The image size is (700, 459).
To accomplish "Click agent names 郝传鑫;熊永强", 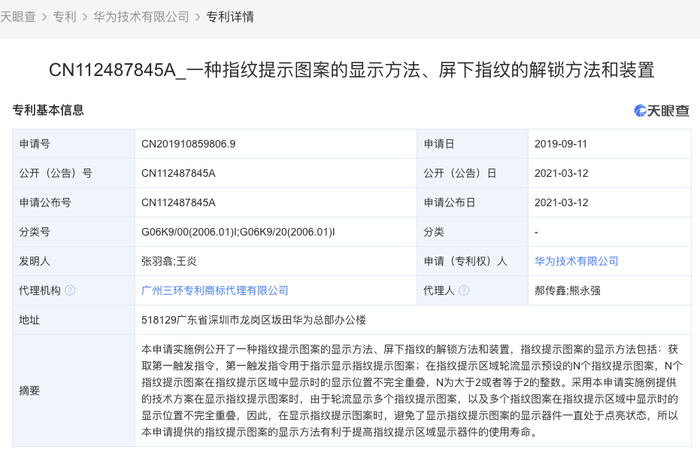I will click(567, 291).
